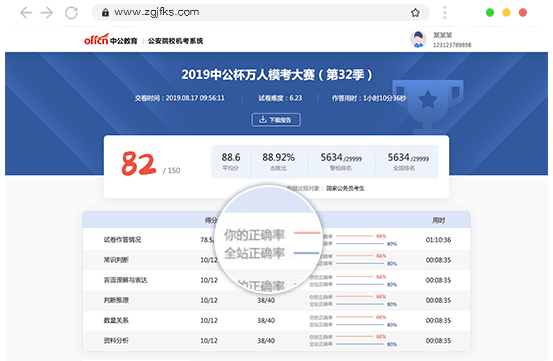
Task: Select the 试卷作答情况 row label
Action: click(122, 240)
